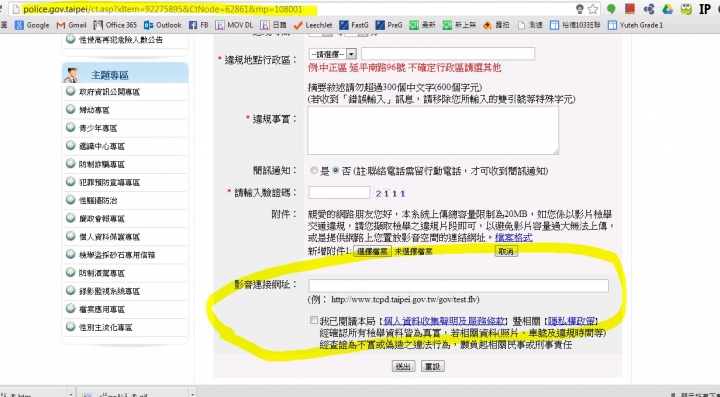Viewport: 720px width, 397px height.
Task: Select 是 for SMS notification
Action: pos(314,171)
